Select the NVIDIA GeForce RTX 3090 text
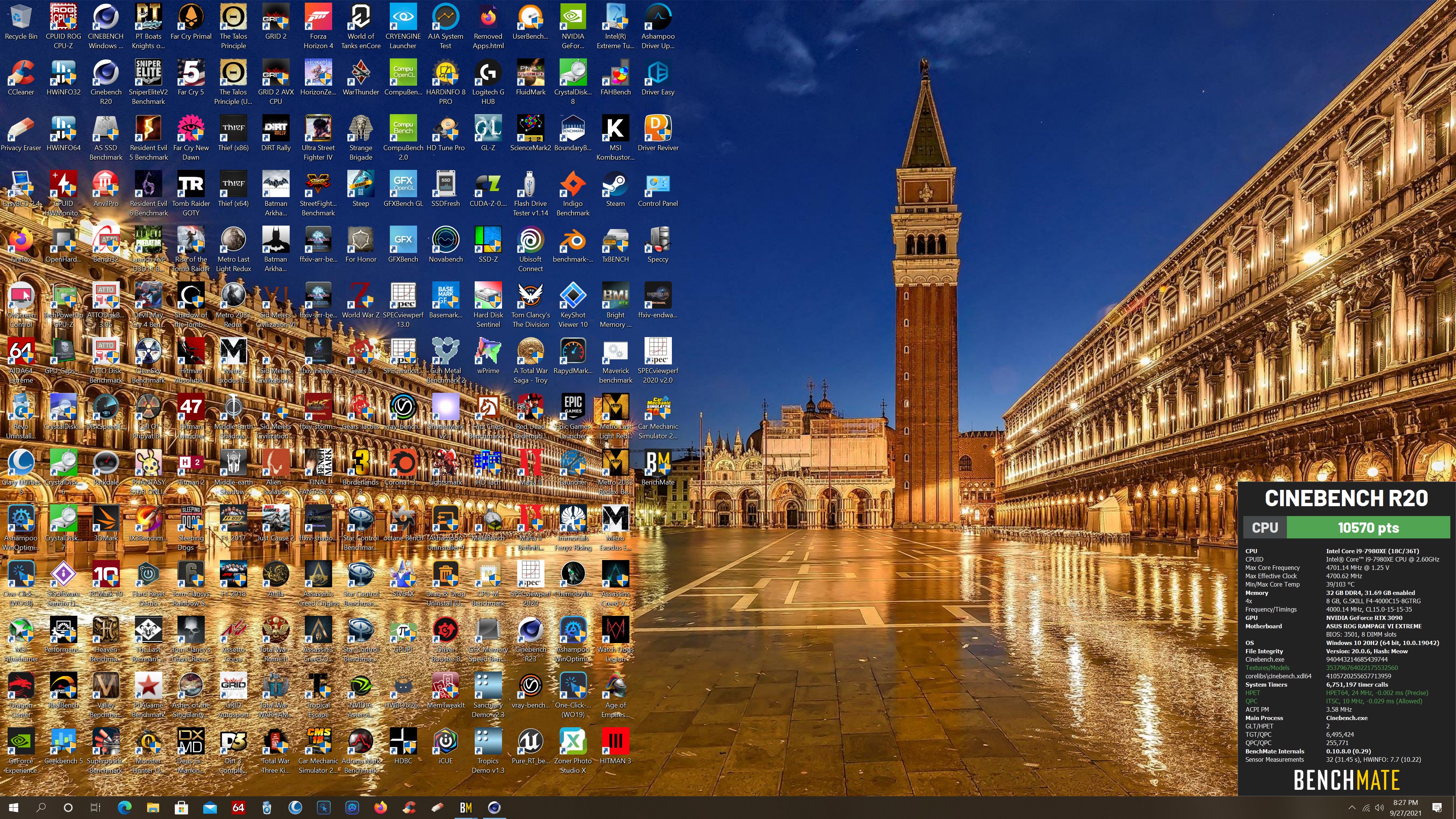 pyautogui.click(x=1364, y=618)
